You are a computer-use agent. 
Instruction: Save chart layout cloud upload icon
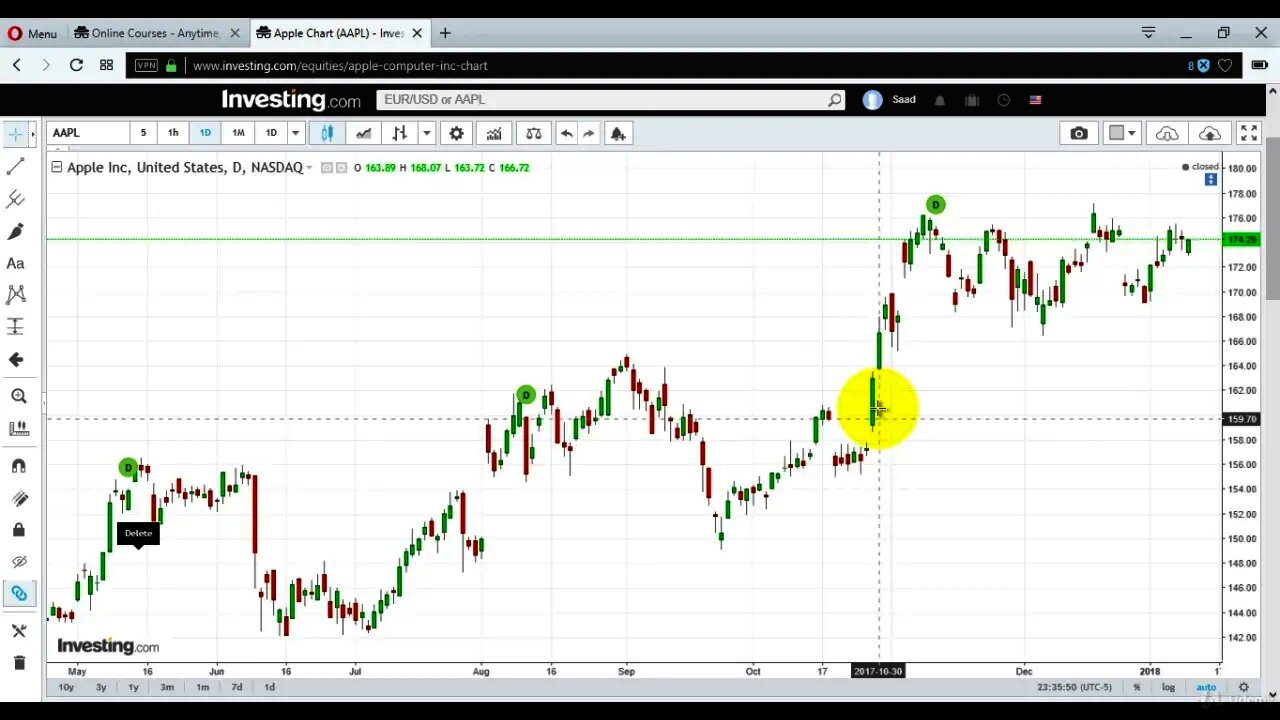[x=1209, y=133]
